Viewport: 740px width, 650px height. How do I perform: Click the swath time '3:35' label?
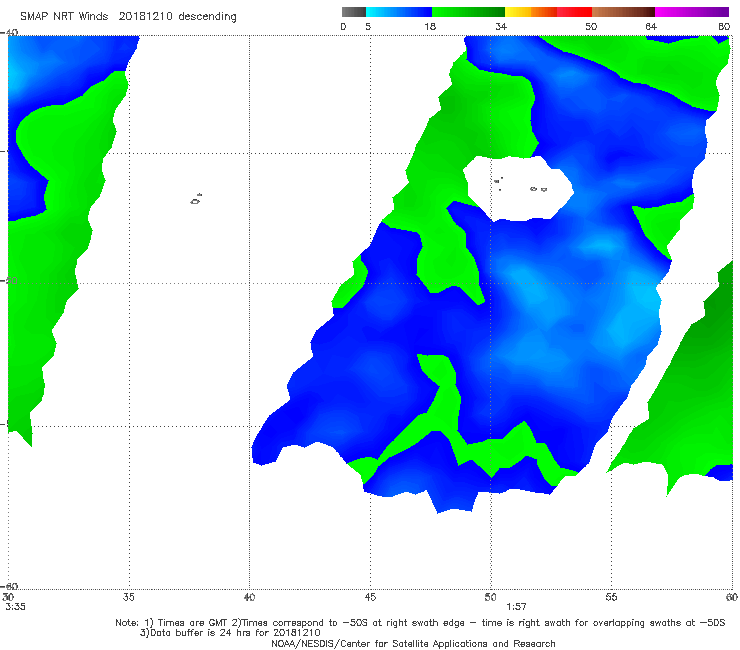(16, 607)
